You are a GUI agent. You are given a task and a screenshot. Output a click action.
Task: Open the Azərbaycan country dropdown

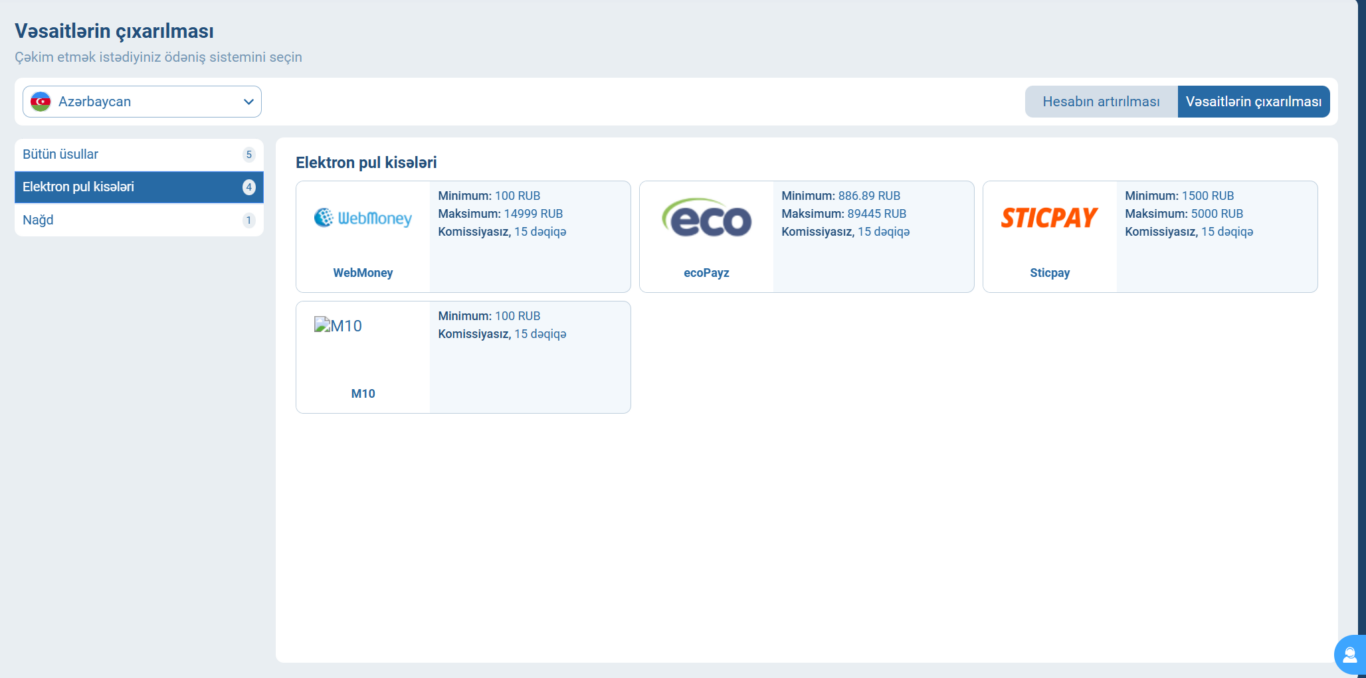click(142, 102)
